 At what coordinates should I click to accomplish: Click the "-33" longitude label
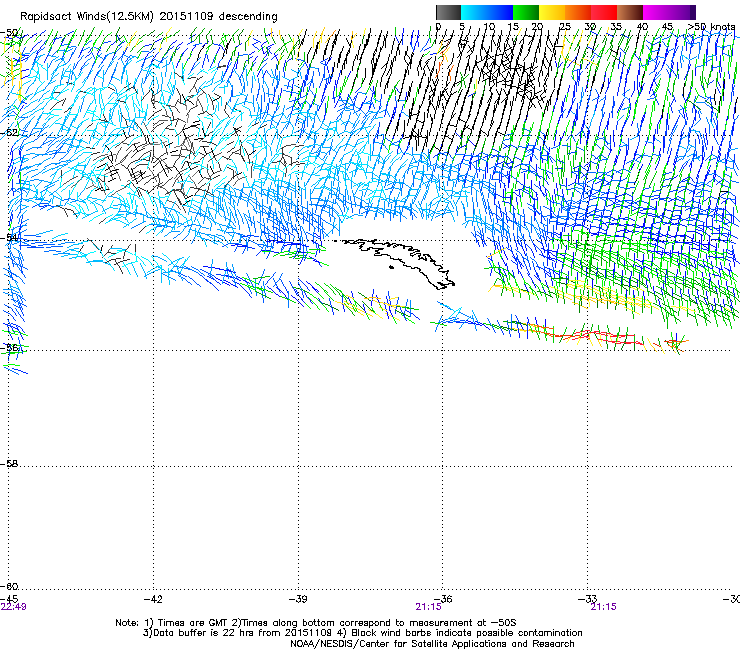tap(588, 599)
